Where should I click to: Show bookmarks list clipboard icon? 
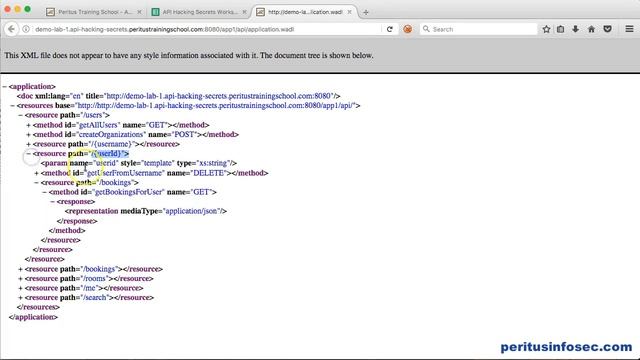tap(560, 29)
